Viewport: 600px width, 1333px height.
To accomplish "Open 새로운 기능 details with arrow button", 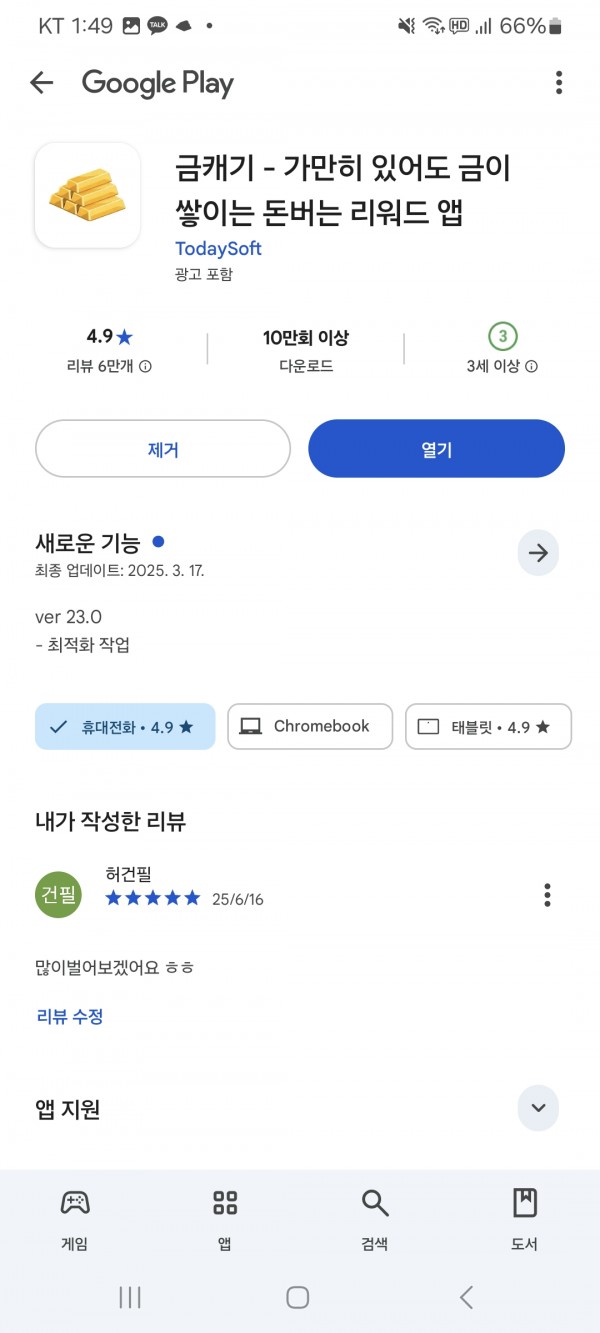I will pyautogui.click(x=538, y=553).
